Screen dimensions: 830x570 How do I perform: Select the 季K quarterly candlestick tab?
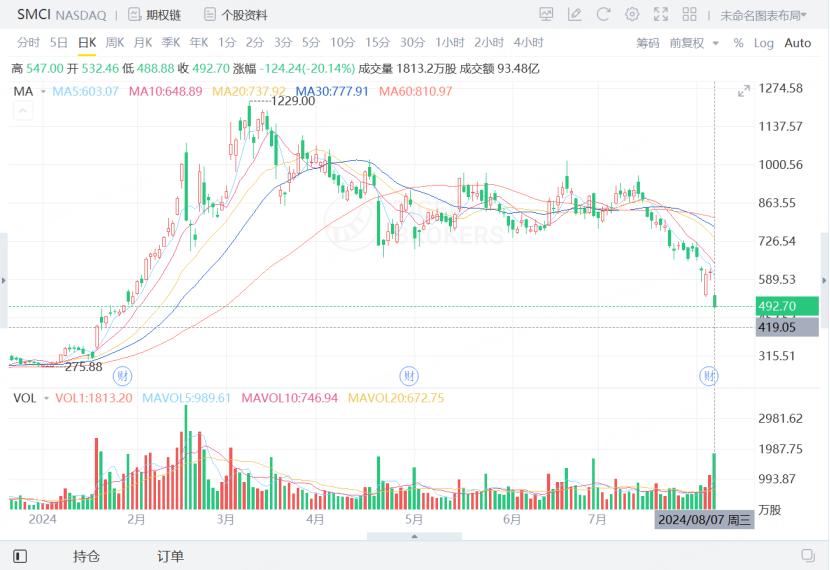(171, 42)
